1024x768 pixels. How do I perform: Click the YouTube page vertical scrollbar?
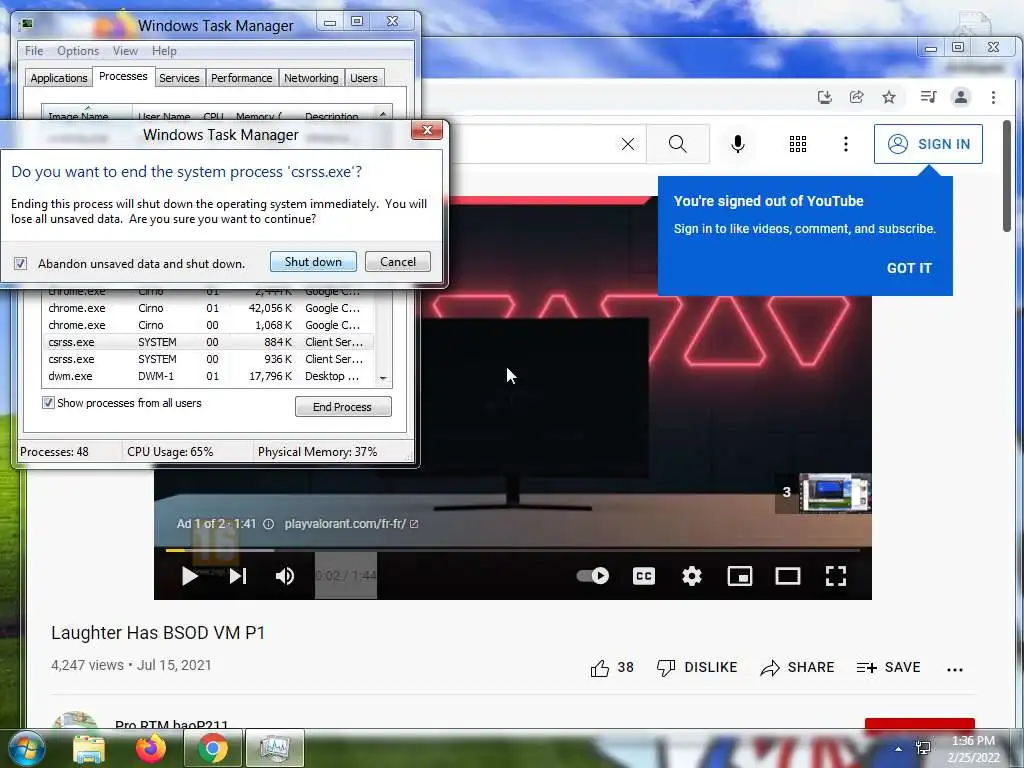[x=1008, y=175]
